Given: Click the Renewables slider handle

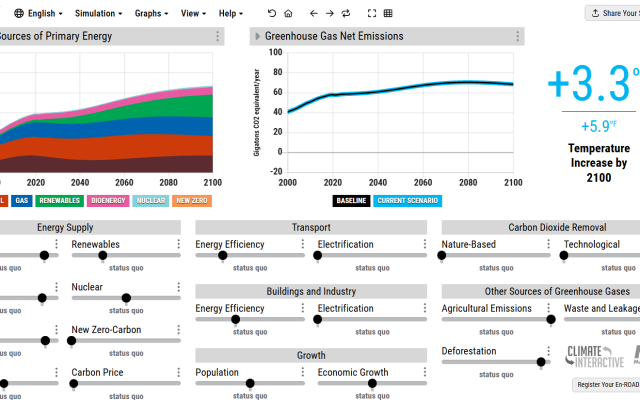Looking at the screenshot, I should pos(103,256).
